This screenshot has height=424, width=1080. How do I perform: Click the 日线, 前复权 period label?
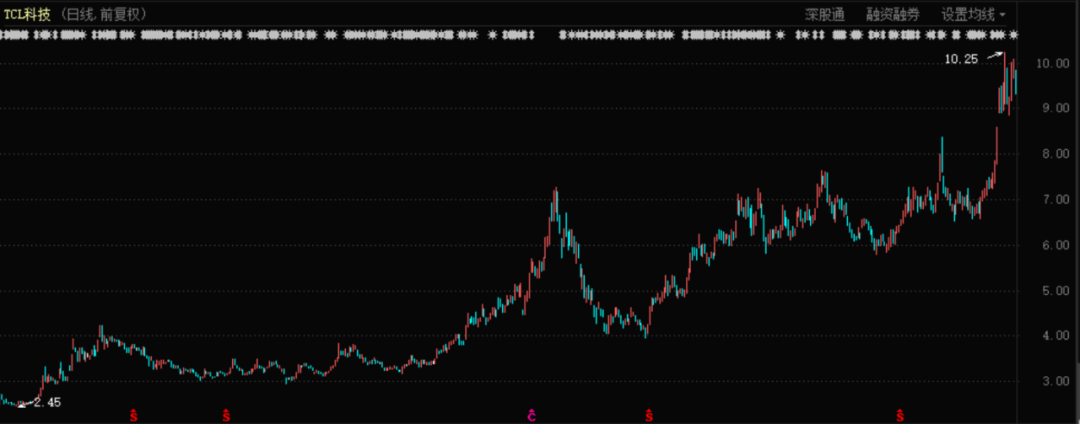pyautogui.click(x=105, y=14)
